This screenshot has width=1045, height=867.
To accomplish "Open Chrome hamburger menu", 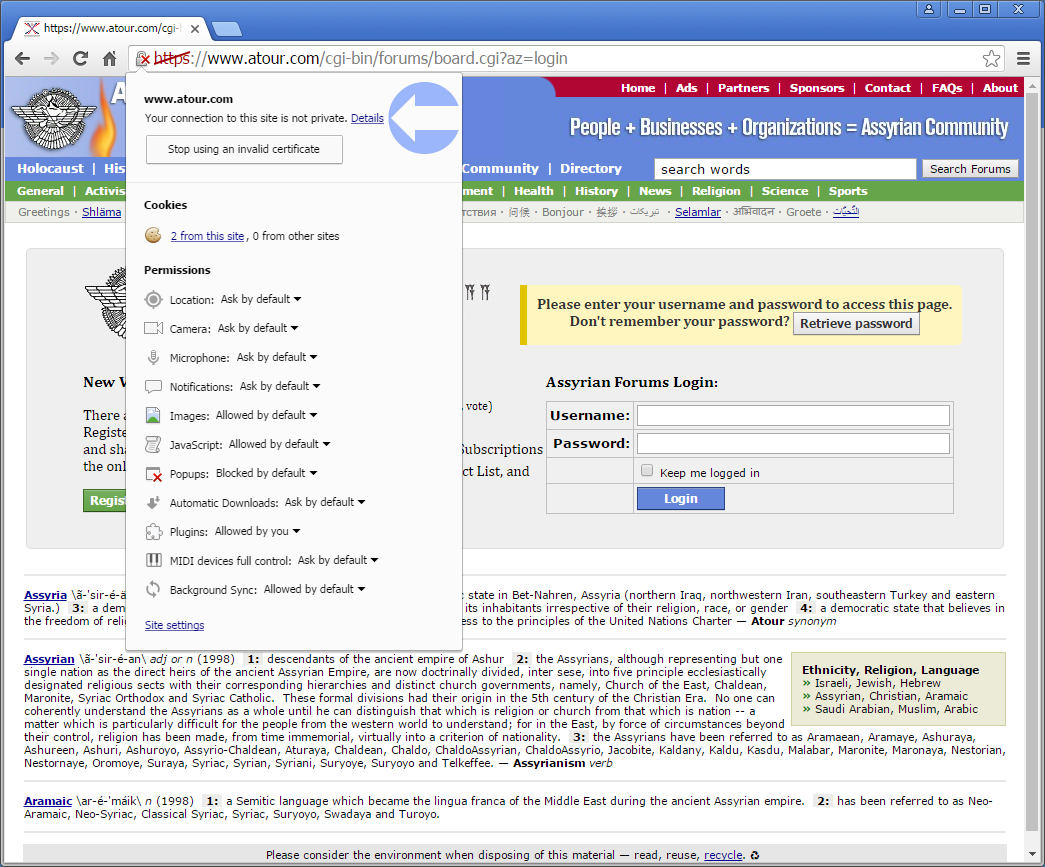I will pyautogui.click(x=1024, y=59).
